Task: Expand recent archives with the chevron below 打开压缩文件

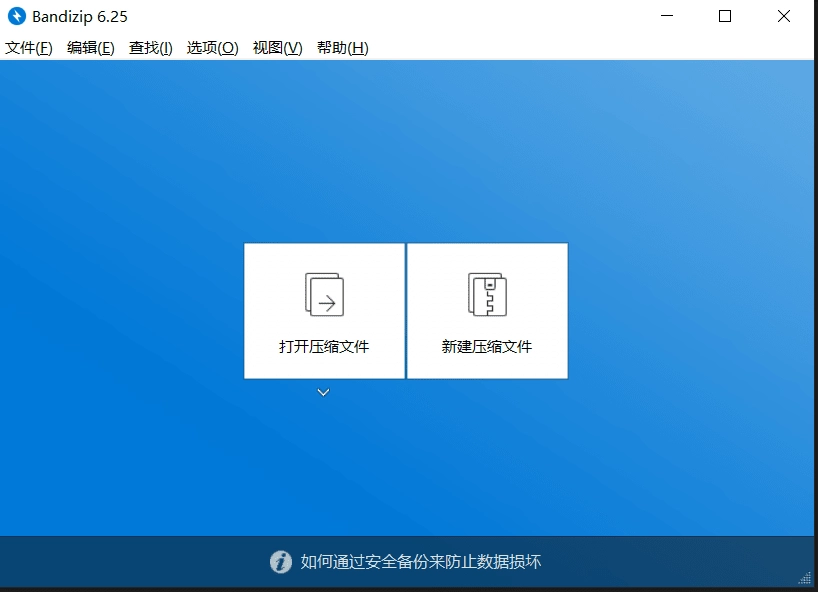Action: [x=323, y=392]
